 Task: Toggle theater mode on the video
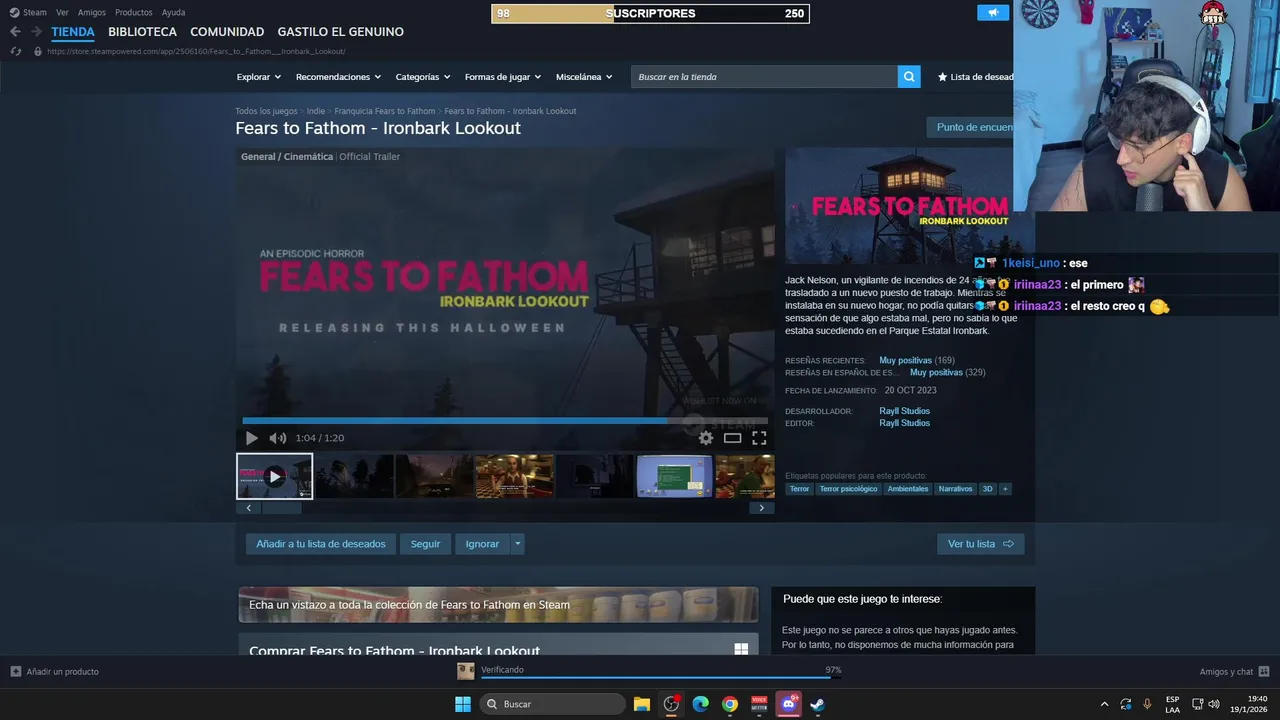[733, 438]
